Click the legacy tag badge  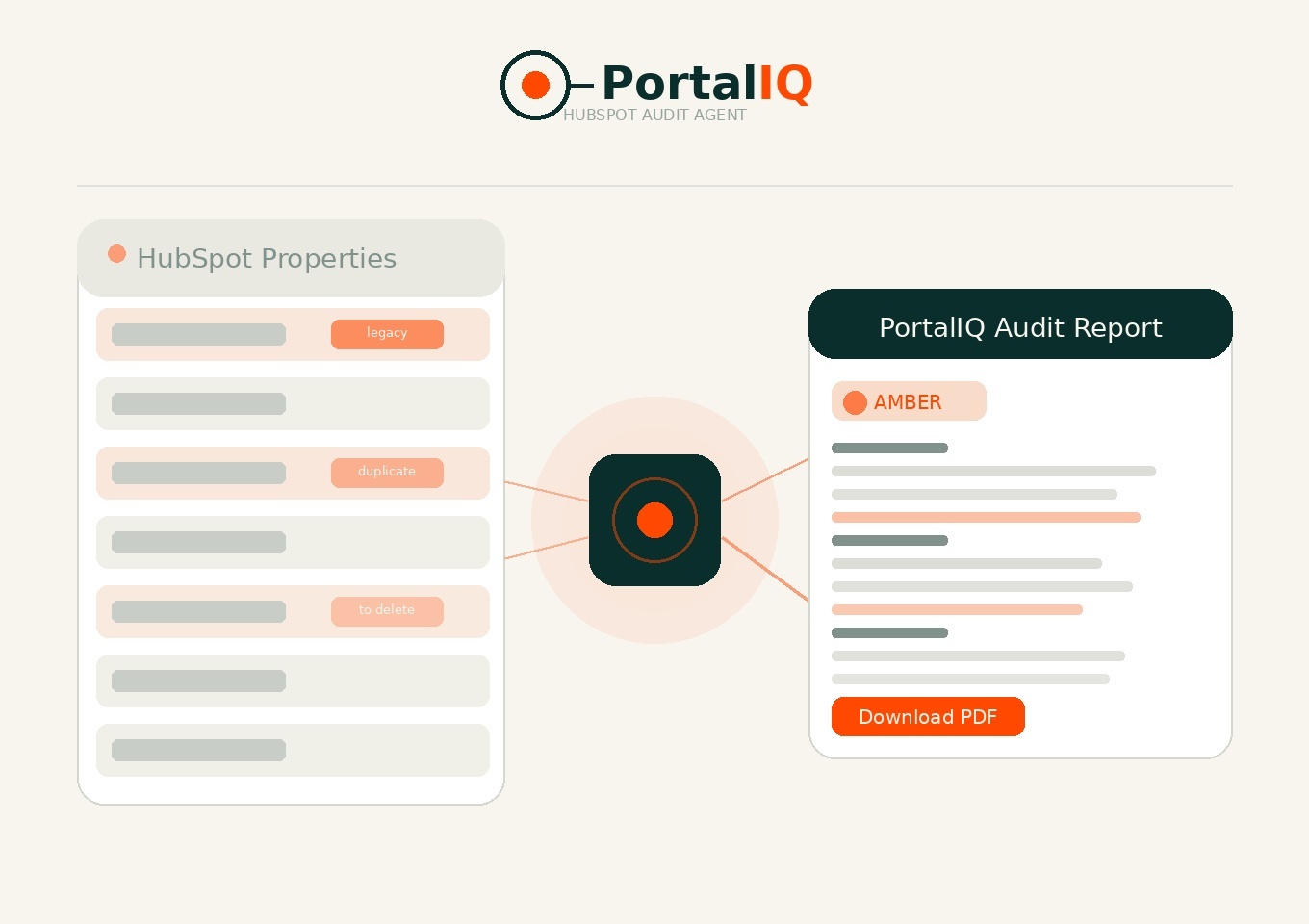coord(387,333)
